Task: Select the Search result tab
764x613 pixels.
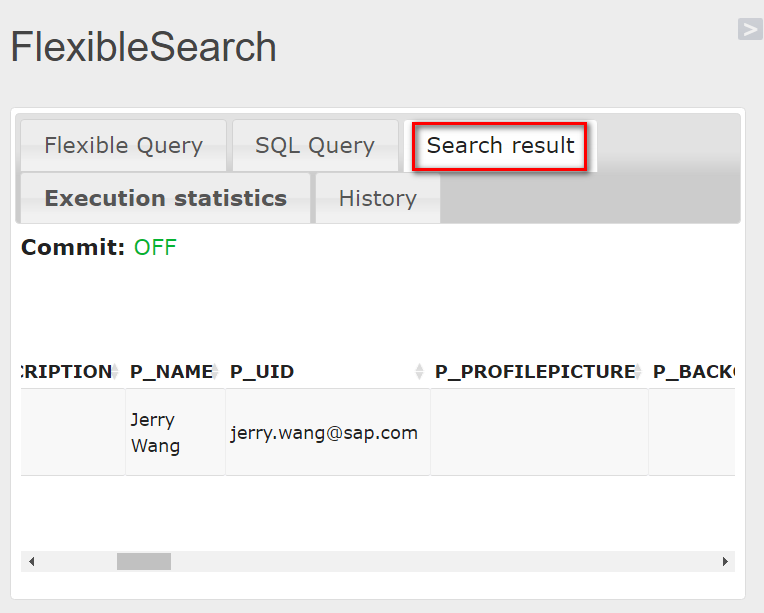Action: [500, 146]
